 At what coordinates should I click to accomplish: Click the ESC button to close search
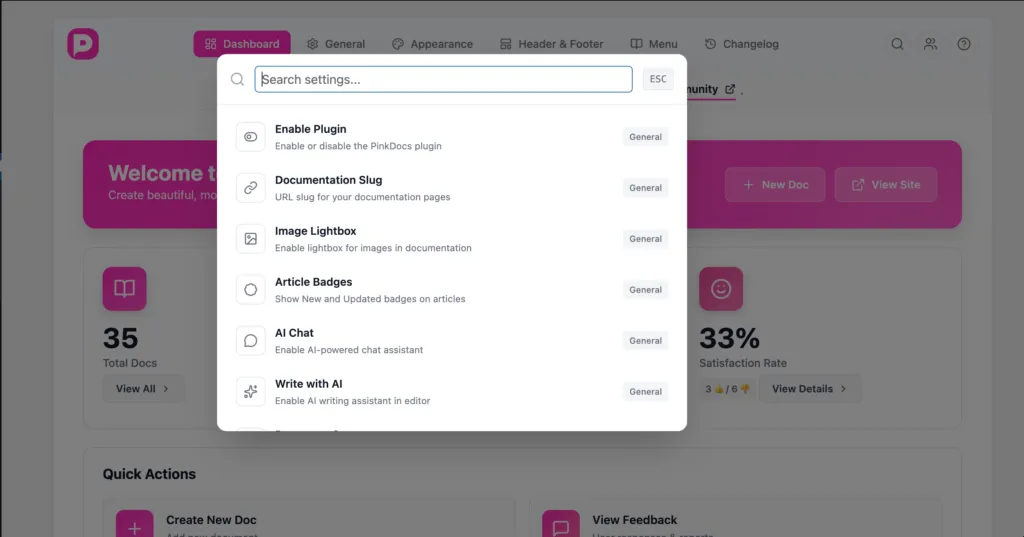click(x=658, y=79)
